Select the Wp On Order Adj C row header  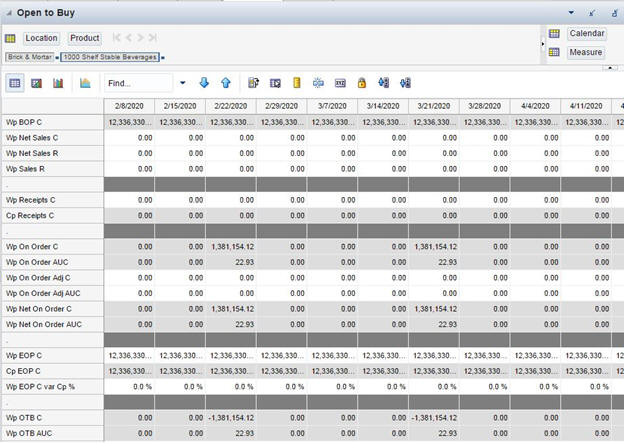tap(53, 278)
